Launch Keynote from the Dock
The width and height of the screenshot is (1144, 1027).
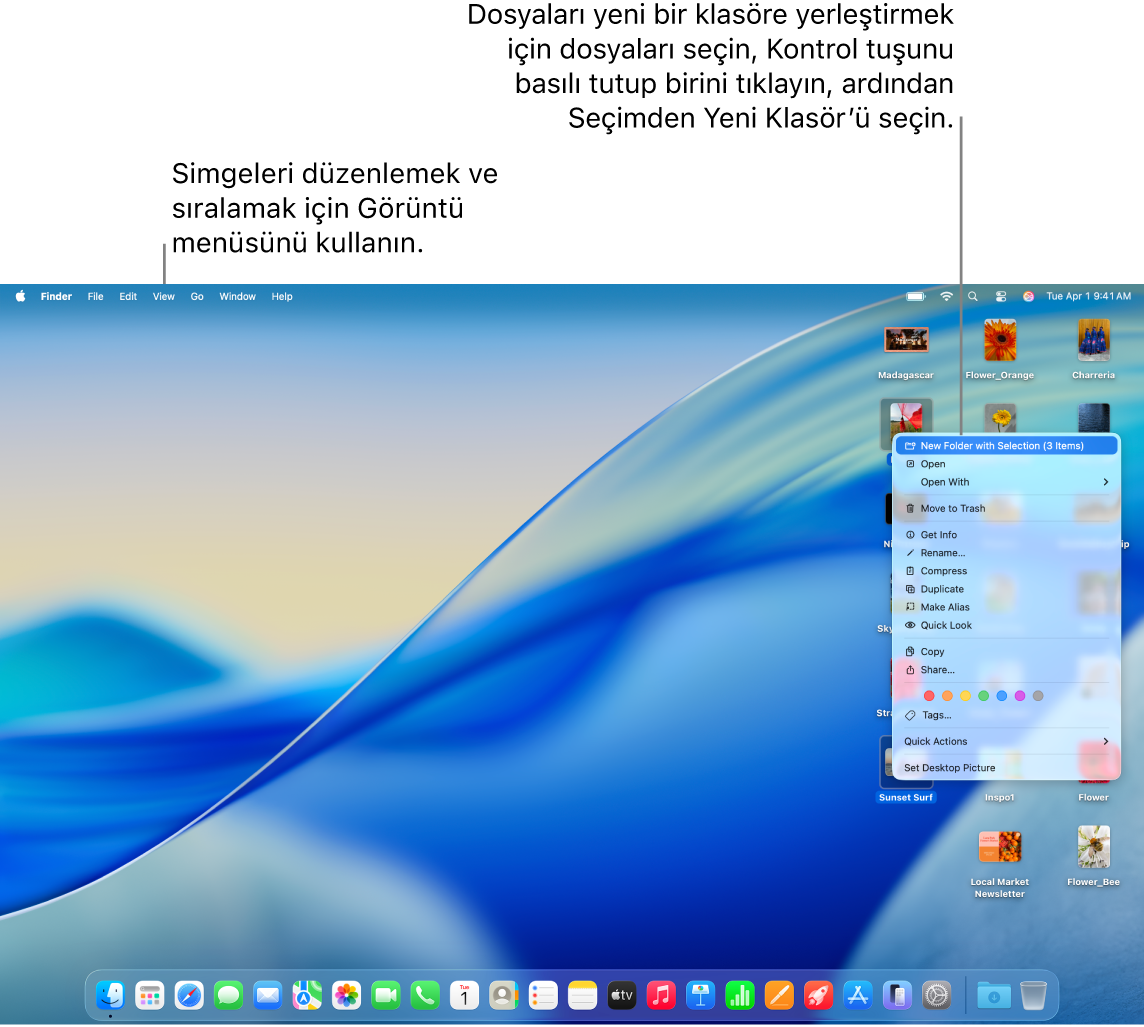(700, 996)
